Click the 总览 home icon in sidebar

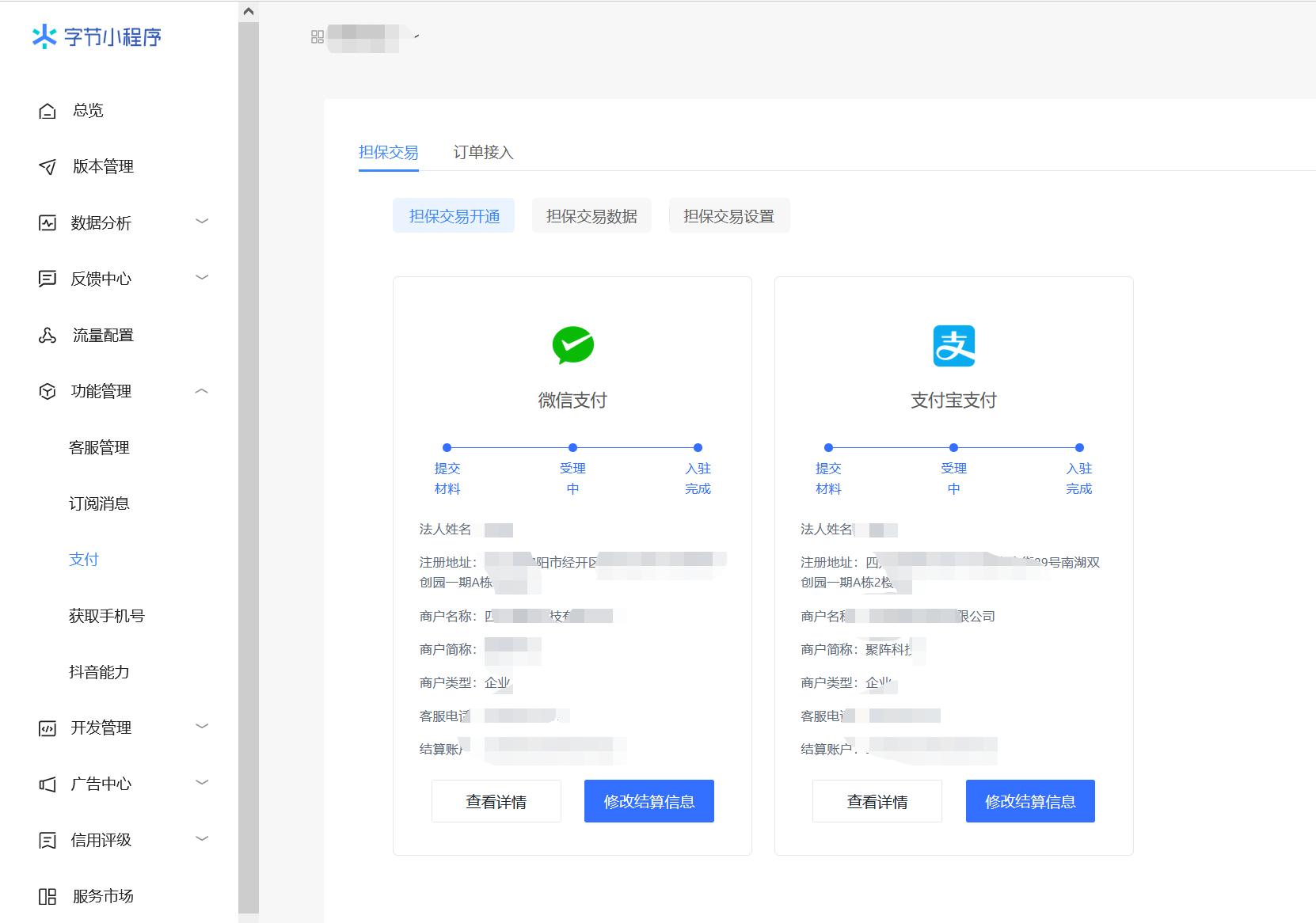pyautogui.click(x=48, y=111)
